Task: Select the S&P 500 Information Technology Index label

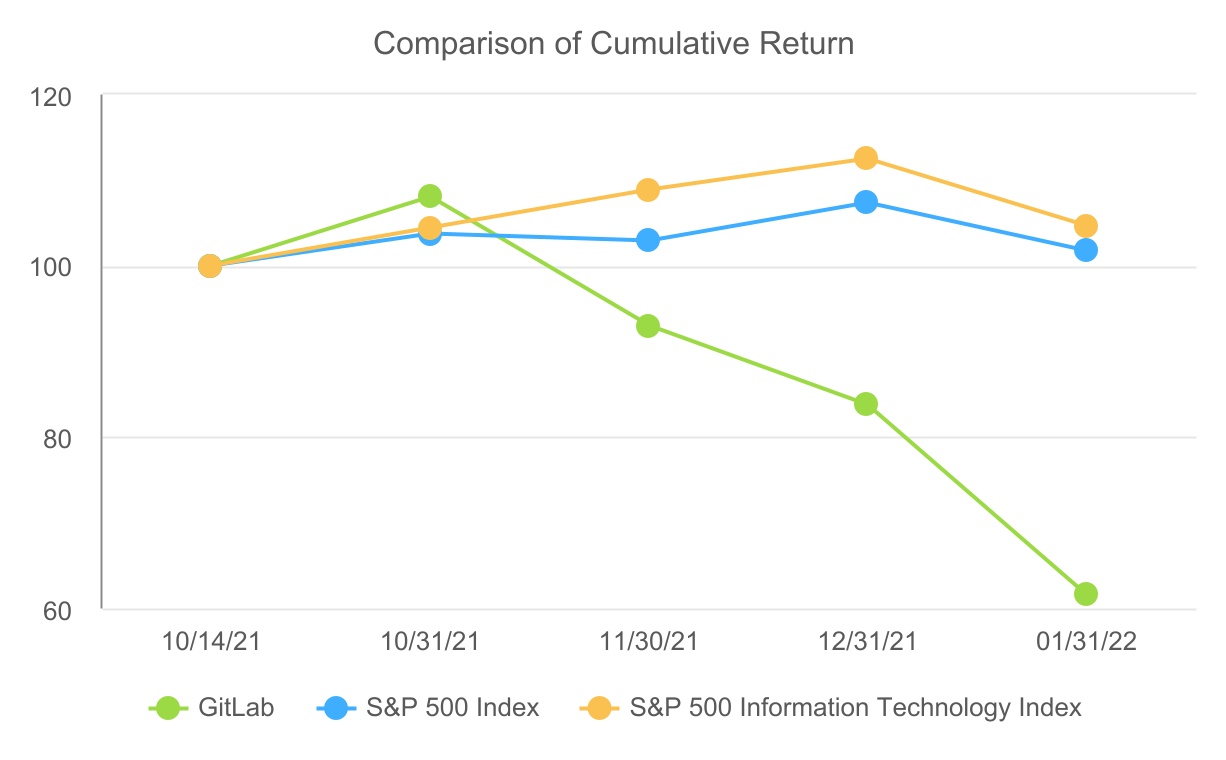Action: (x=855, y=708)
